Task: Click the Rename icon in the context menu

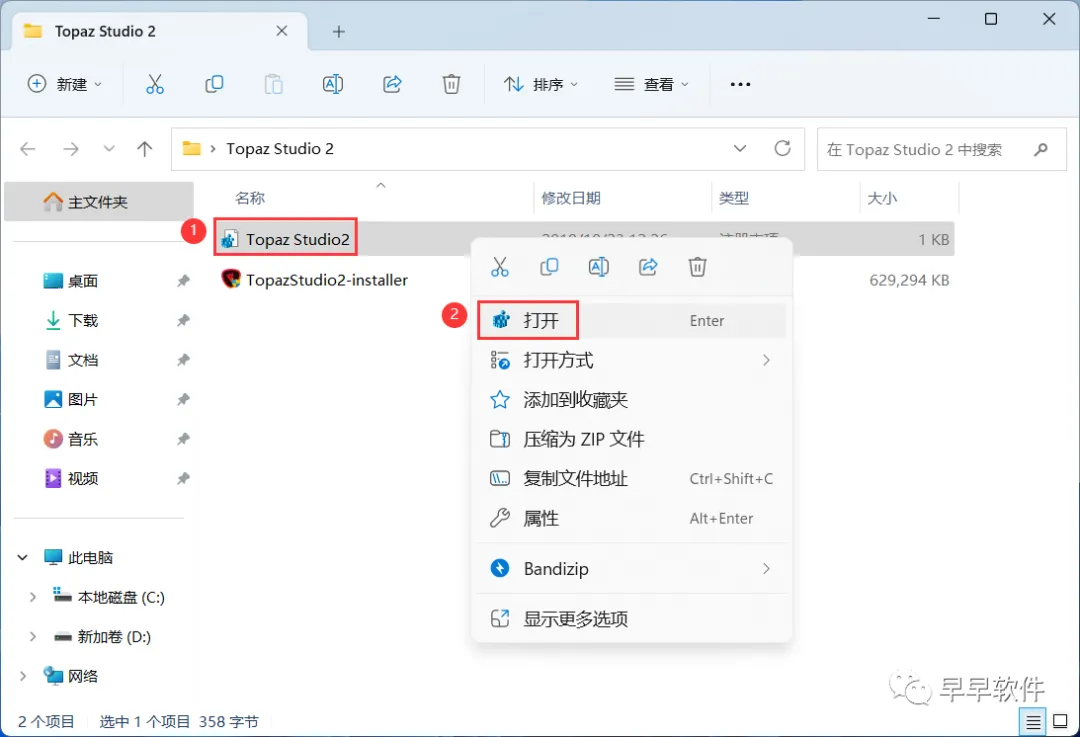Action: coord(599,267)
